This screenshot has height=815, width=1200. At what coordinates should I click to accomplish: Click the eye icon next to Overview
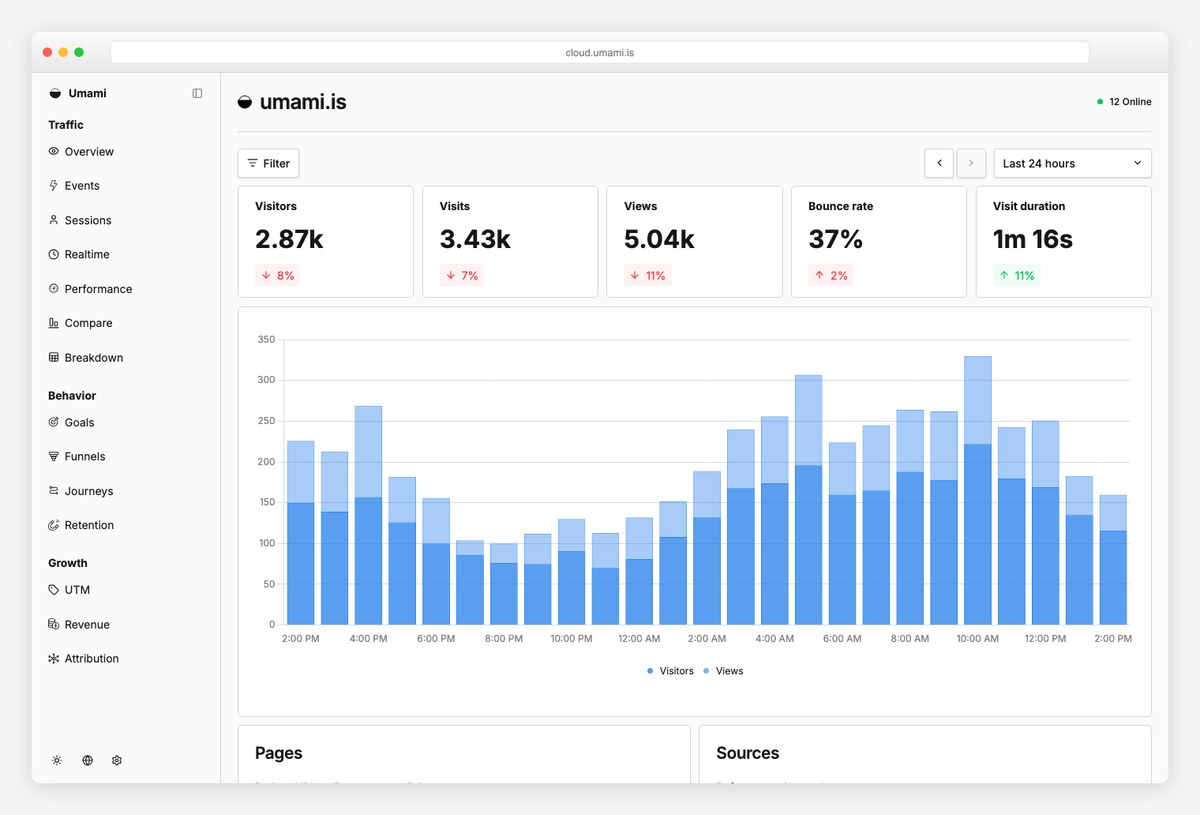tap(54, 151)
